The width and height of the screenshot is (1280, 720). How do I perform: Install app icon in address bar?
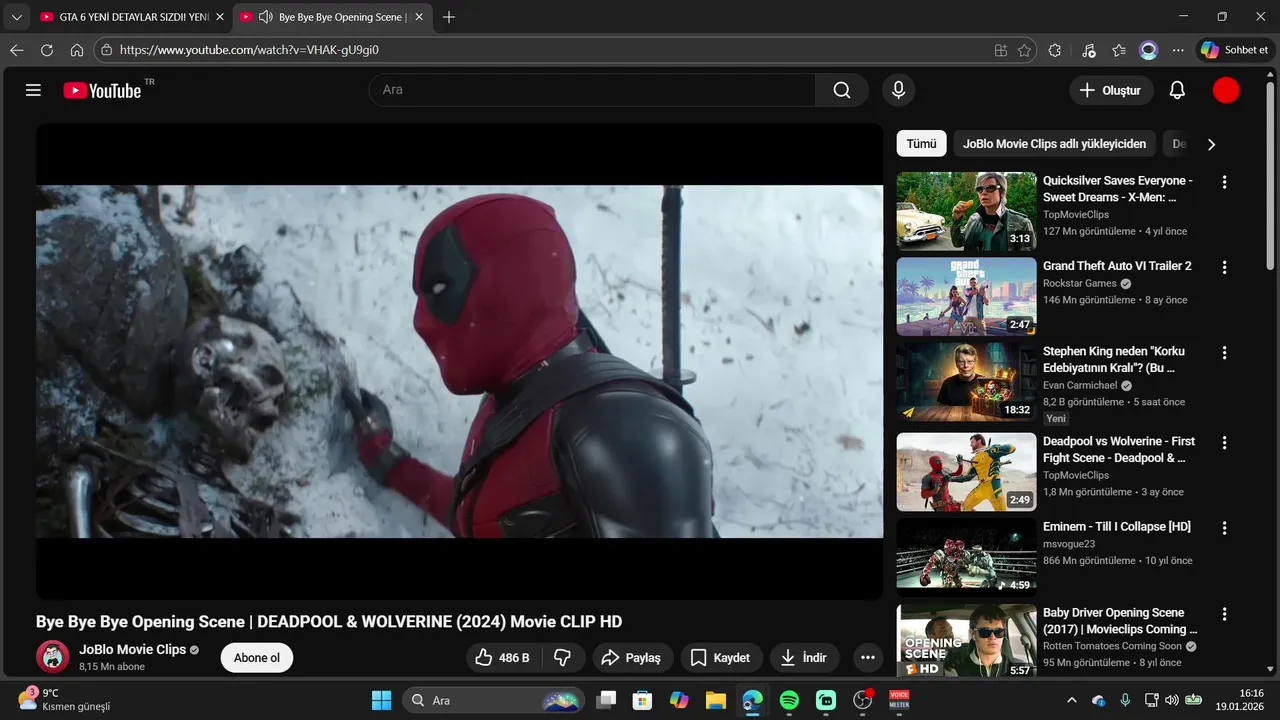1001,50
